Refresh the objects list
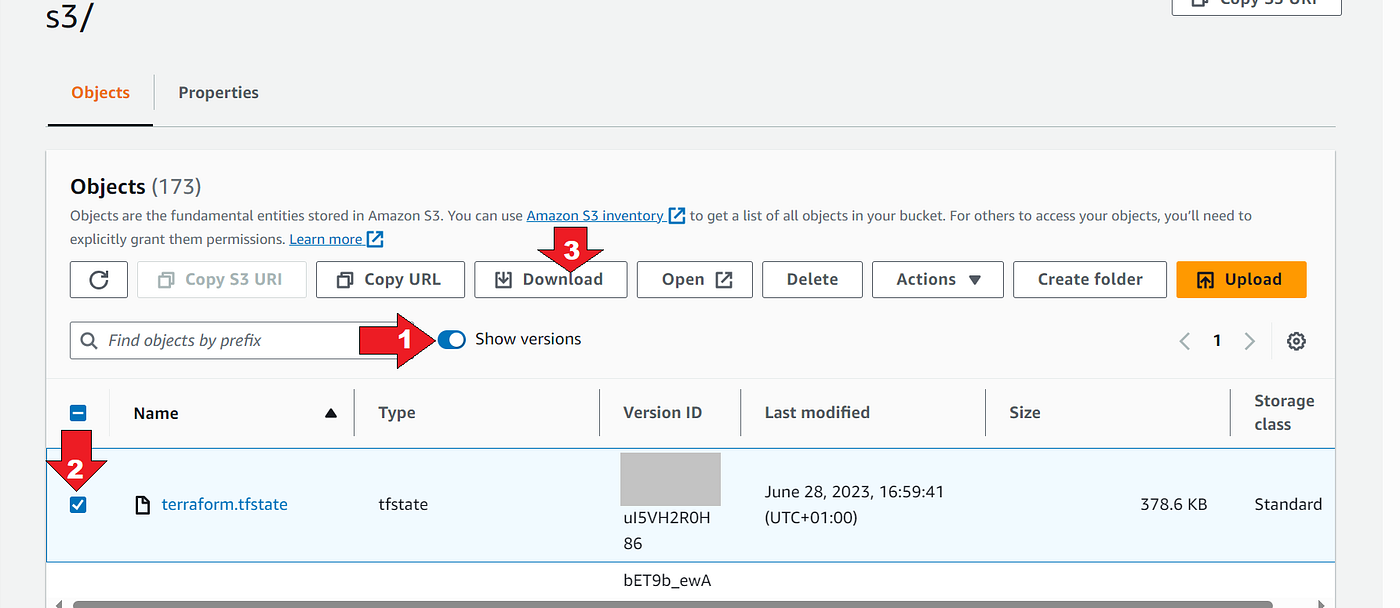This screenshot has height=608, width=1400. pos(99,280)
